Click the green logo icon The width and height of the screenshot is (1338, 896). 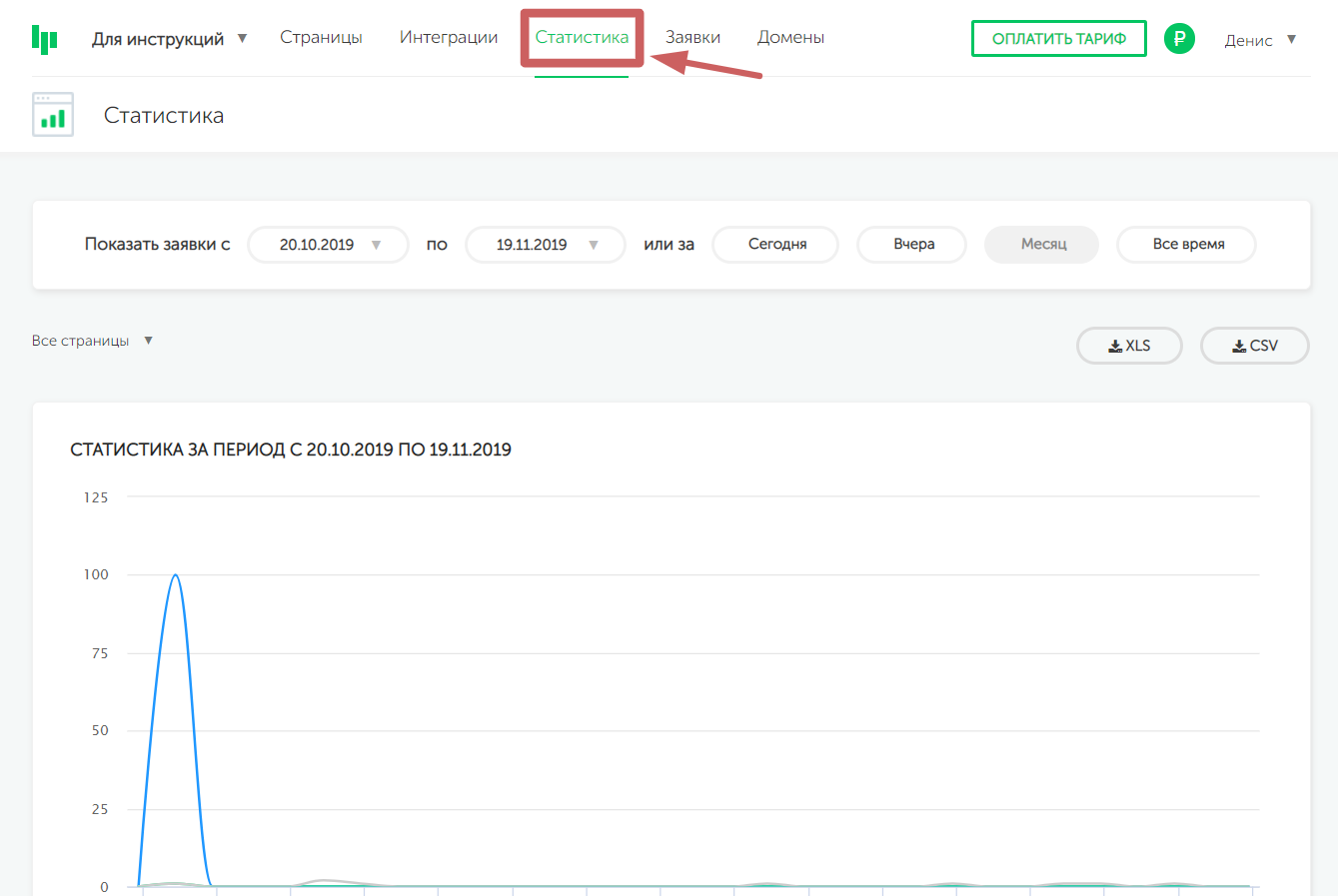(45, 39)
